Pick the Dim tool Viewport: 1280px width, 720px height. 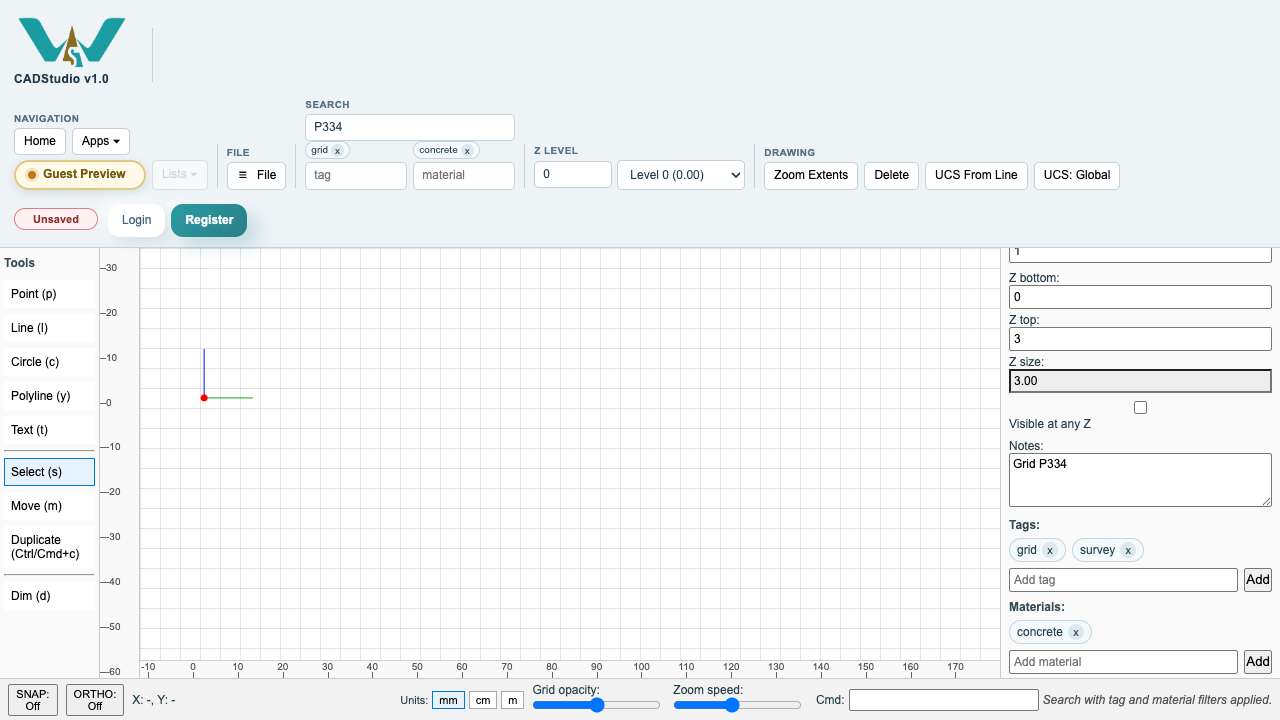(x=49, y=596)
